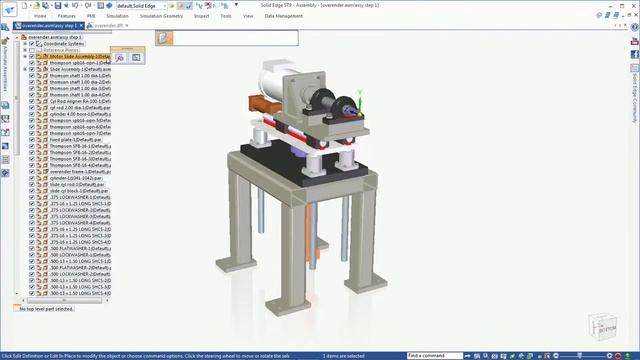Viewport: 640px width, 360px height.
Task: Click the zoom in plus icon in status bar
Action: [x=609, y=356]
